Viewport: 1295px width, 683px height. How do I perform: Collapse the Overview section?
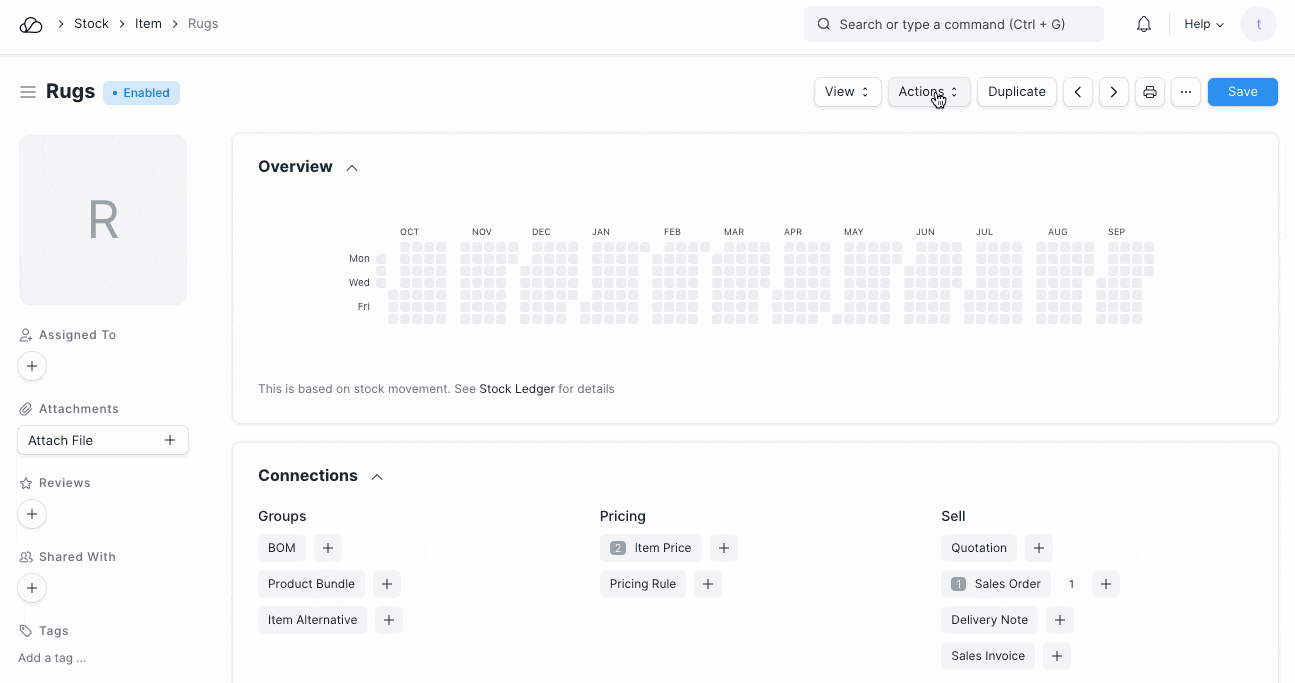(352, 168)
